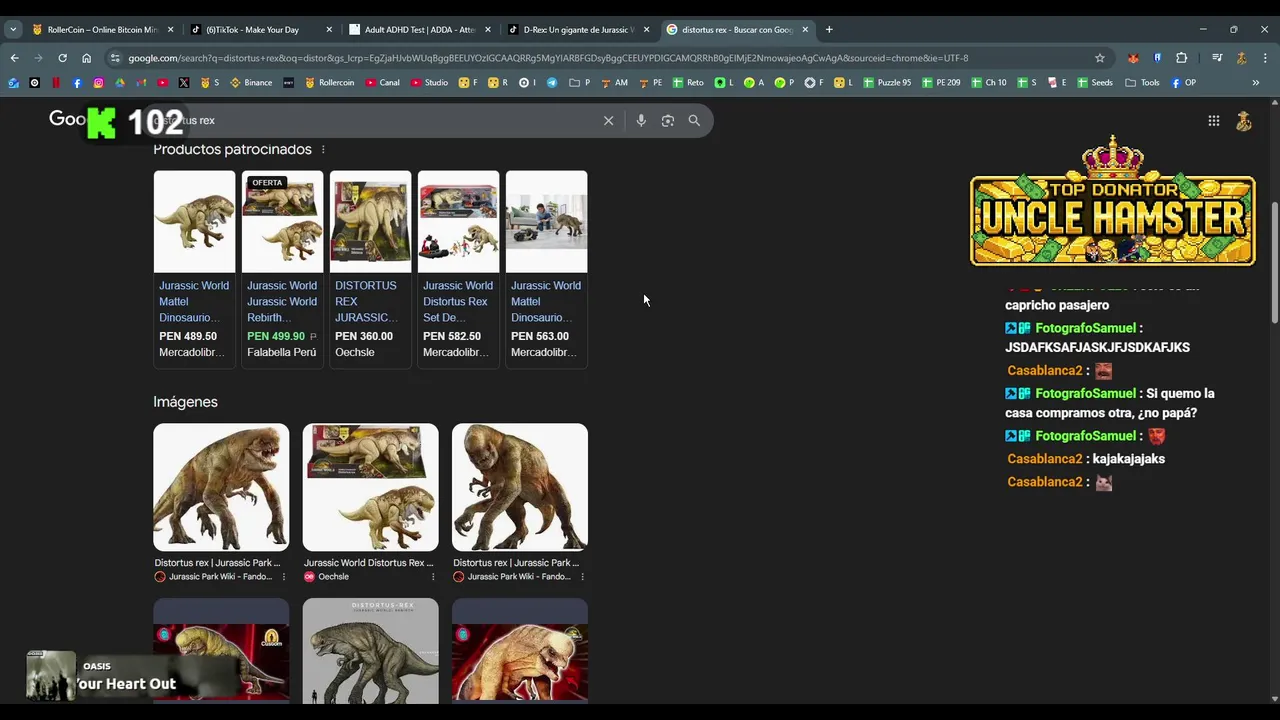Open the Facebook bookmark icon
1280x720 pixels.
point(77,83)
